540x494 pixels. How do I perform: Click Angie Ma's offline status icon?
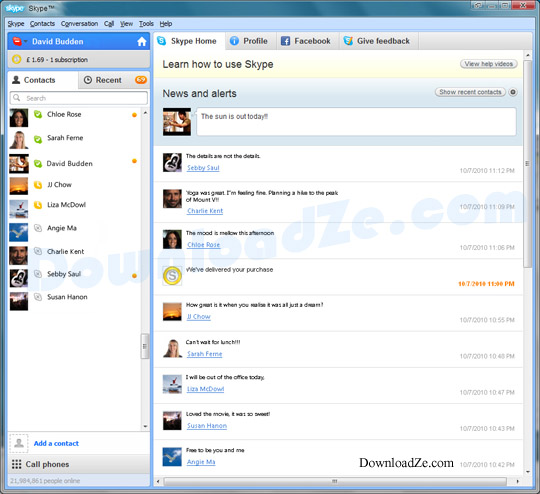coord(38,228)
